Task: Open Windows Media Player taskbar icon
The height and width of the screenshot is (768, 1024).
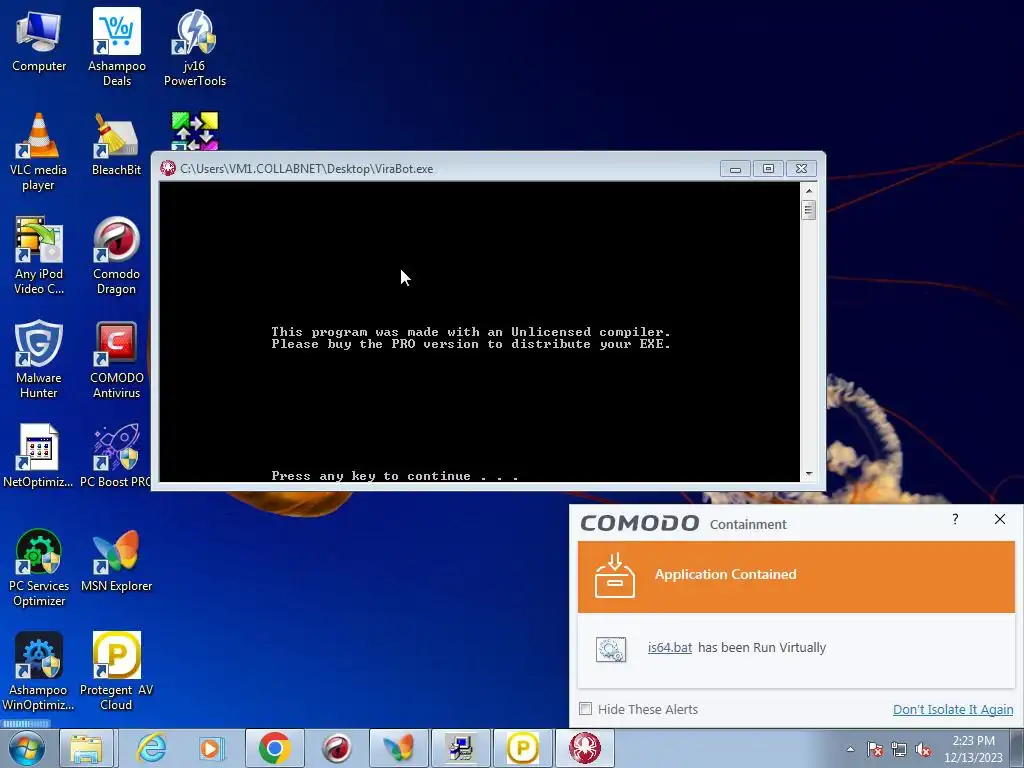Action: click(x=212, y=748)
